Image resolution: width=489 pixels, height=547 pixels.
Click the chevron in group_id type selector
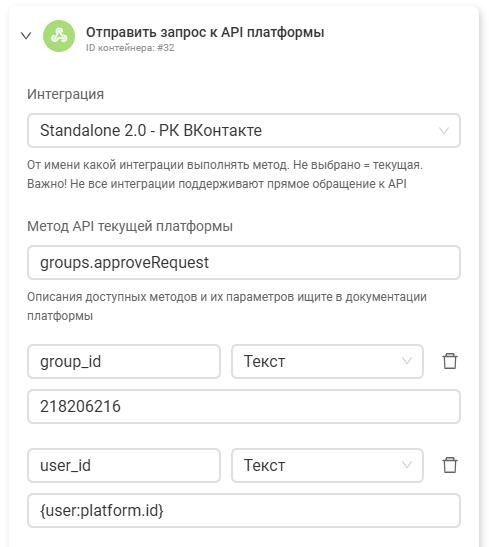407,361
